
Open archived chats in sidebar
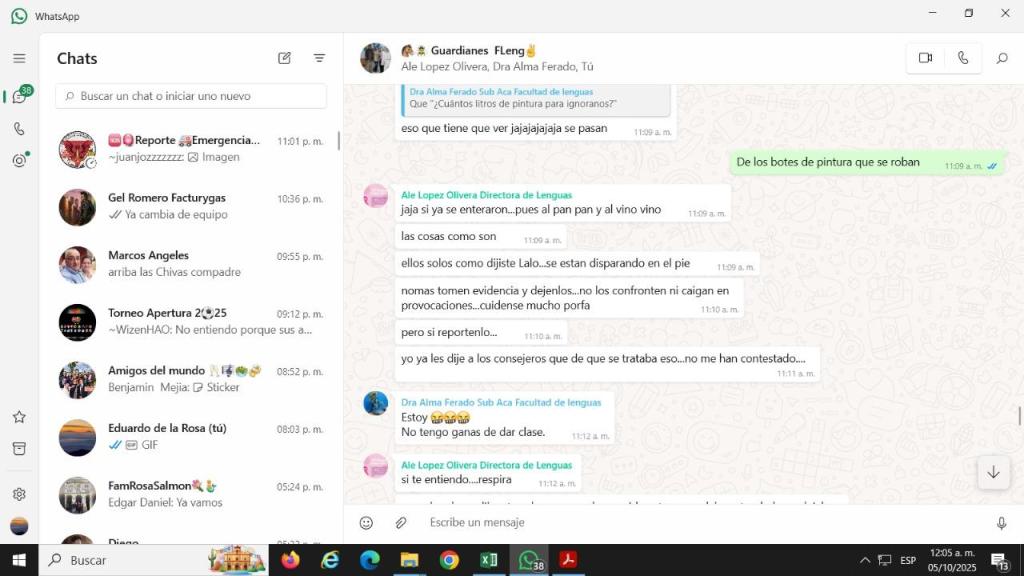point(19,449)
